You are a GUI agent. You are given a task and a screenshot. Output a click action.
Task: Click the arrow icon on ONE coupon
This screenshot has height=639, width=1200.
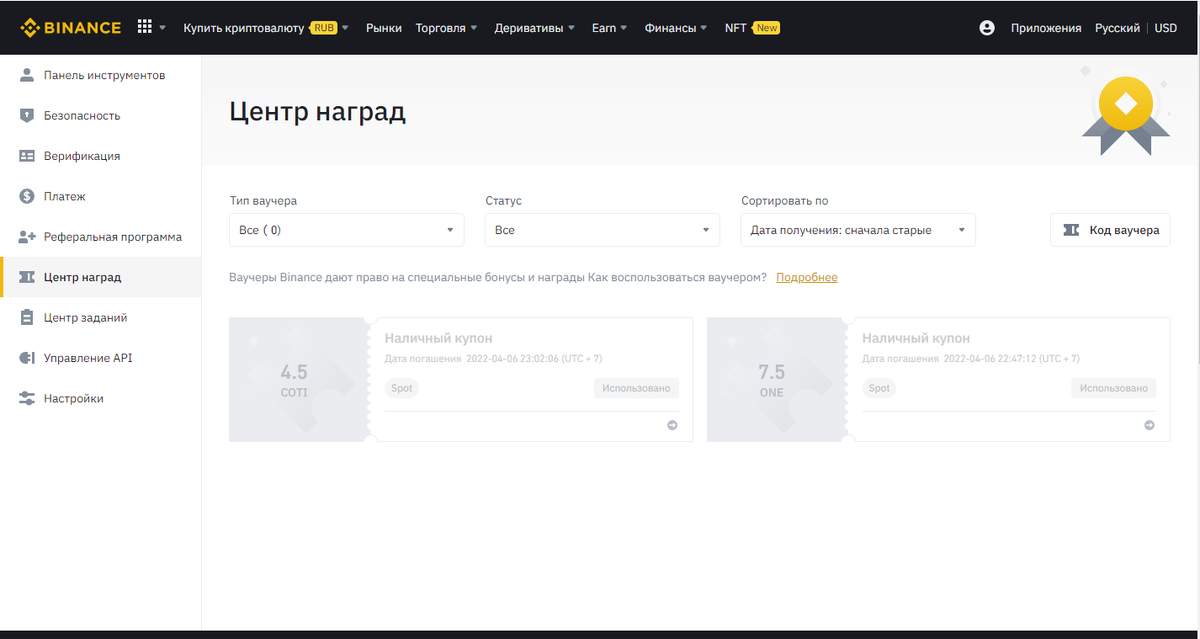1150,425
